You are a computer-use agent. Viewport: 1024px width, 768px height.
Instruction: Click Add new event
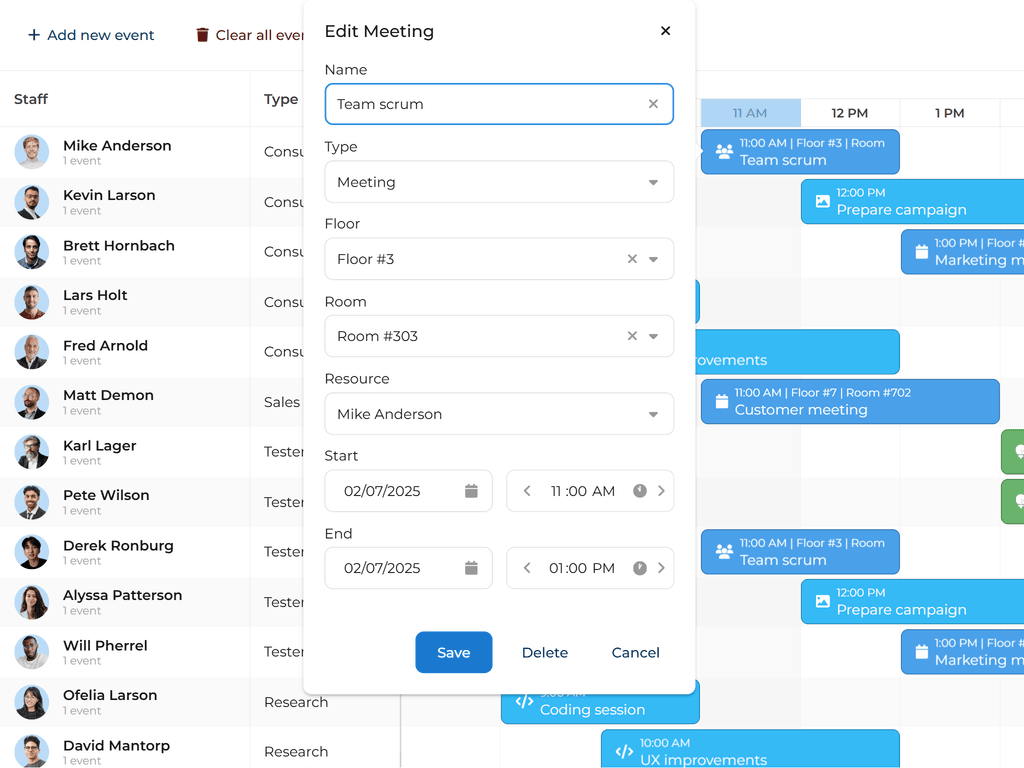pos(91,35)
